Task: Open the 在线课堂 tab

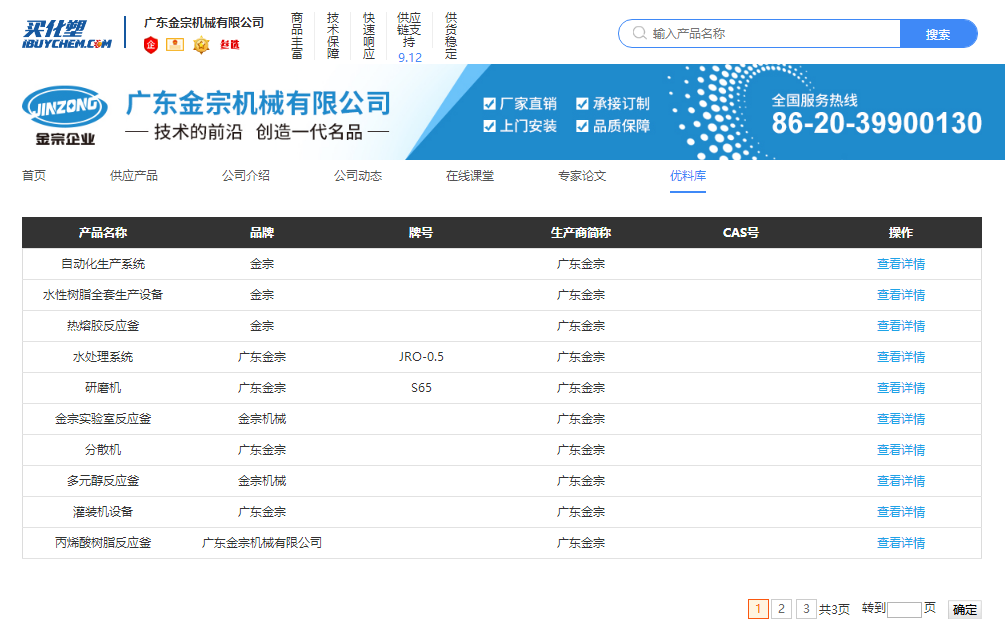Action: click(x=470, y=176)
